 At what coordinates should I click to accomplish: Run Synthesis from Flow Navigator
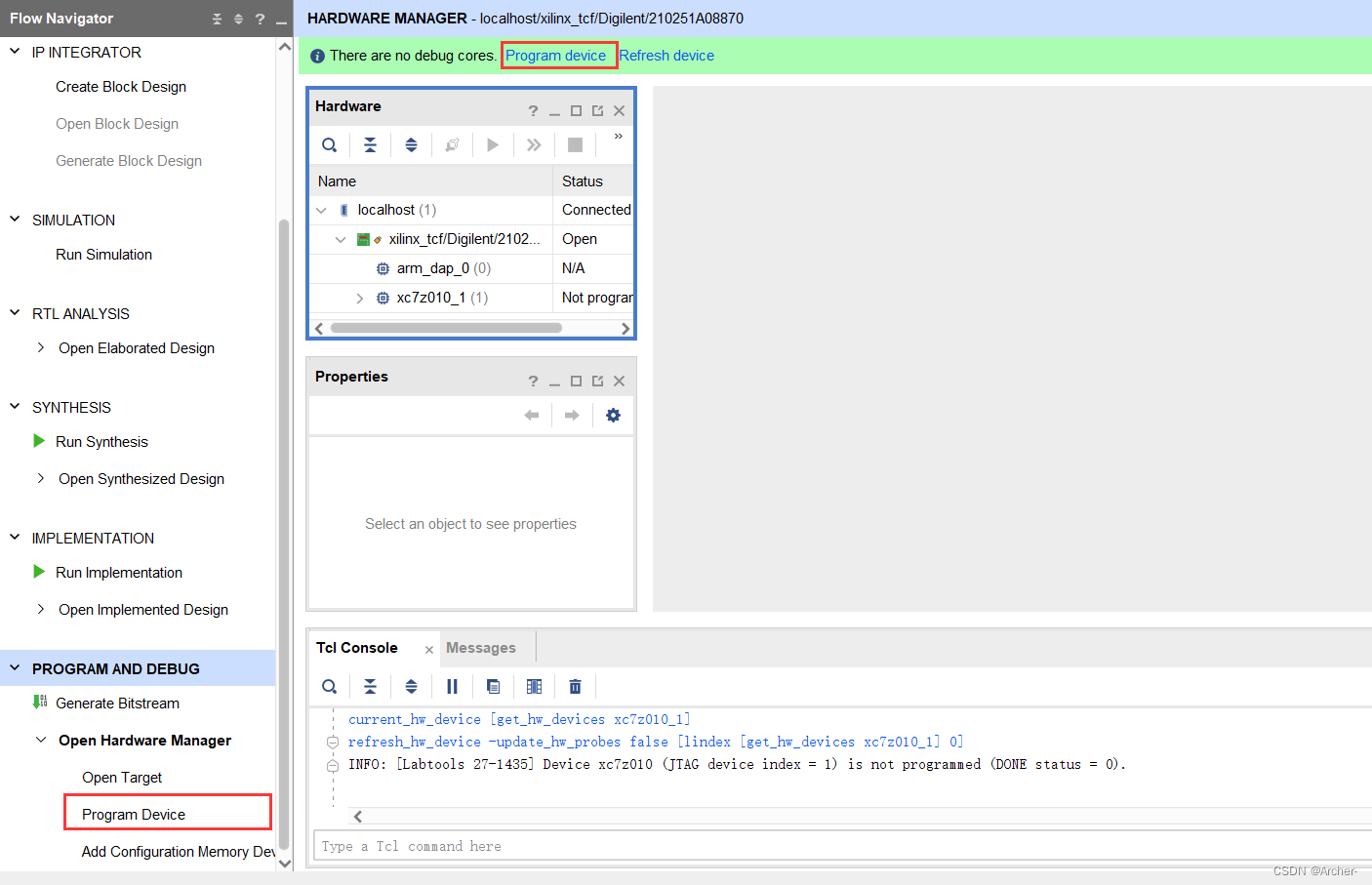[x=102, y=442]
